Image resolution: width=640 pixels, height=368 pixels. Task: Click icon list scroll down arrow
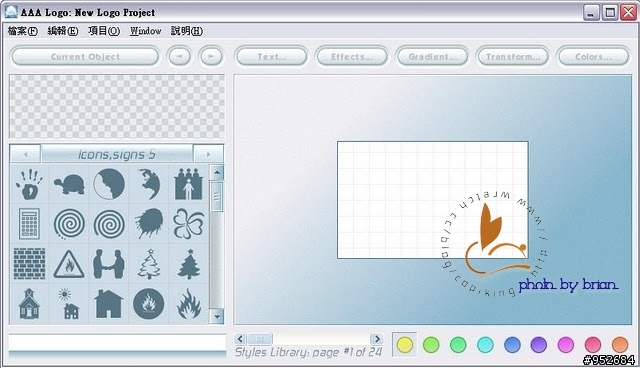coord(217,316)
